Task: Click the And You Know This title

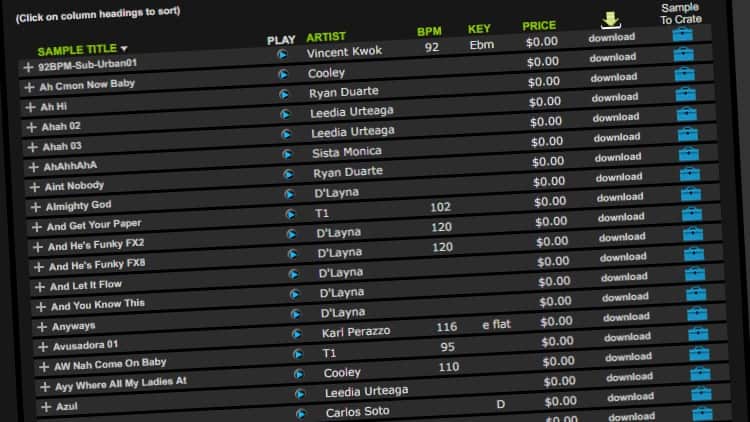Action: (x=98, y=304)
